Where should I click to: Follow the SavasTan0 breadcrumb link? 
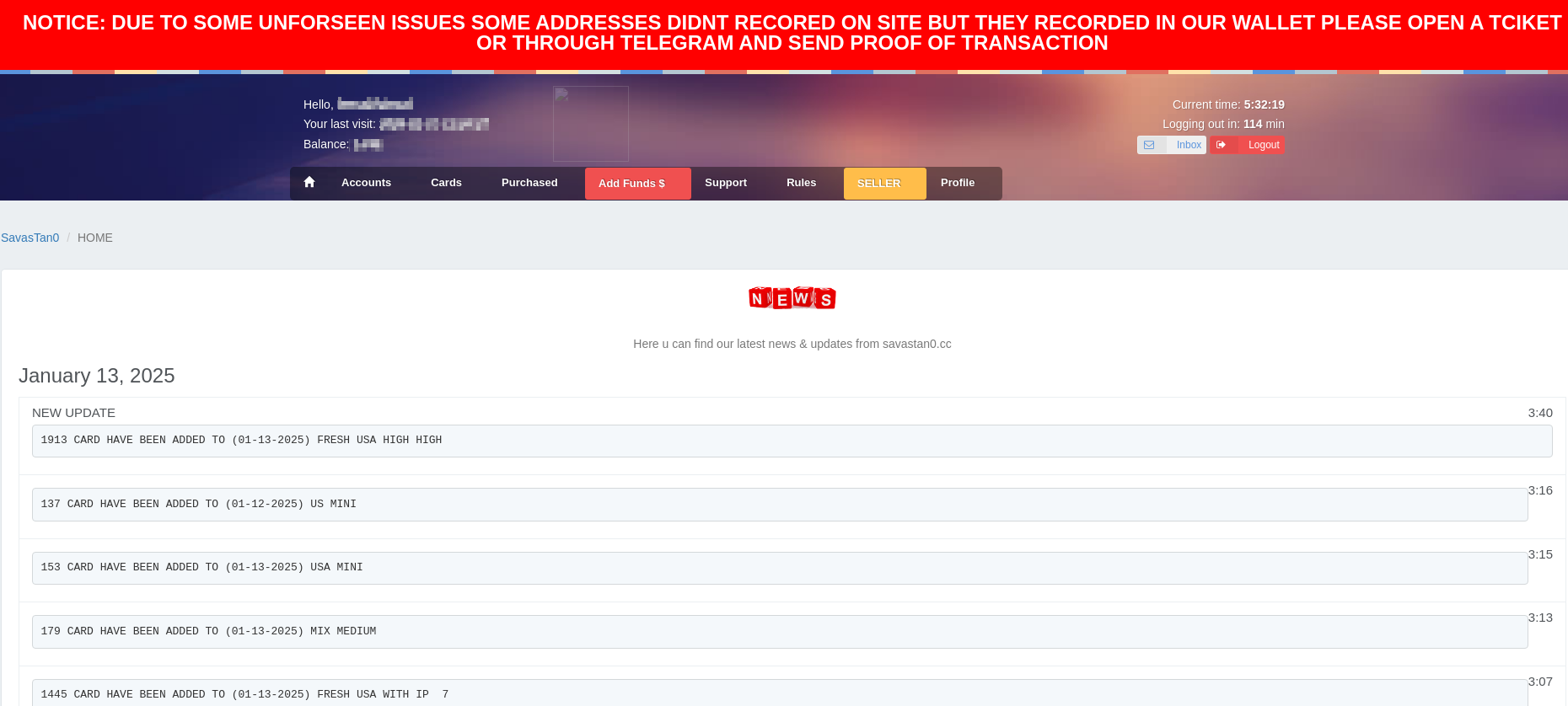[x=30, y=238]
